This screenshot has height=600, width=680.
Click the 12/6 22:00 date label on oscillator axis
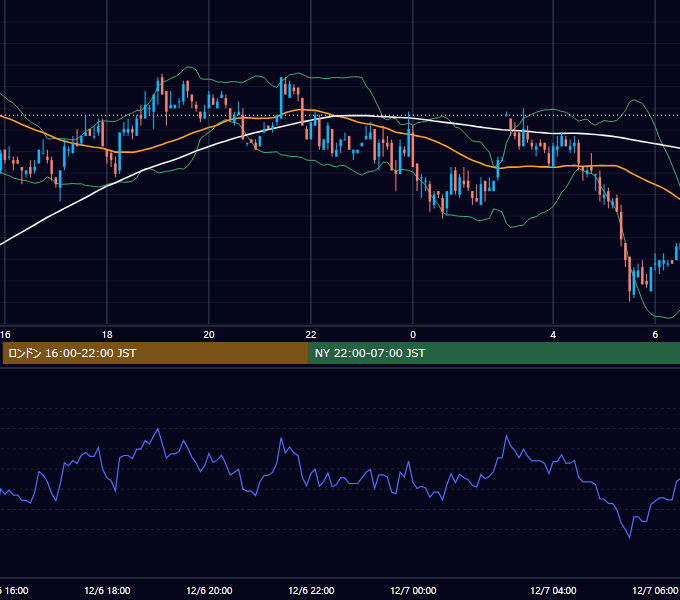[311, 590]
